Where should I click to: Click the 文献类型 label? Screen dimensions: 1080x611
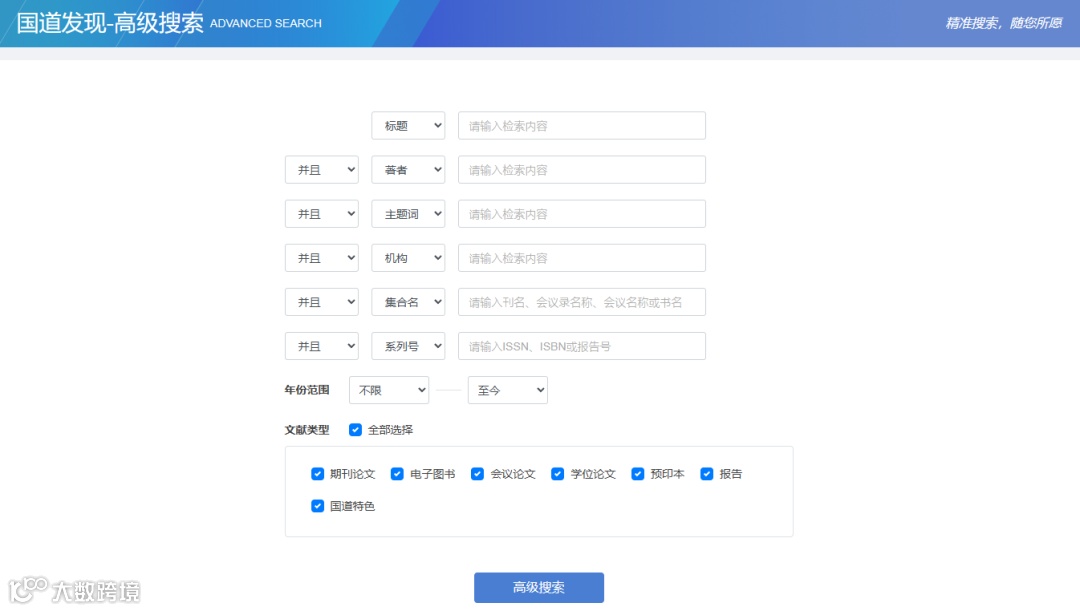307,430
